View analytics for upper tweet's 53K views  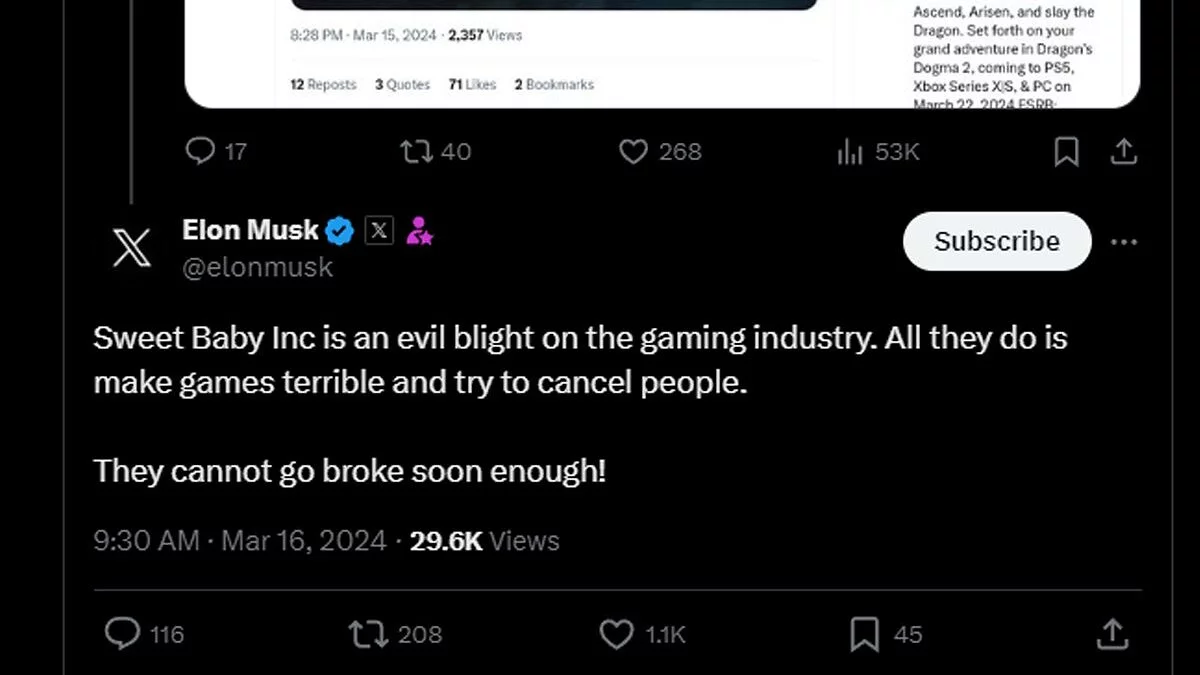coord(850,151)
